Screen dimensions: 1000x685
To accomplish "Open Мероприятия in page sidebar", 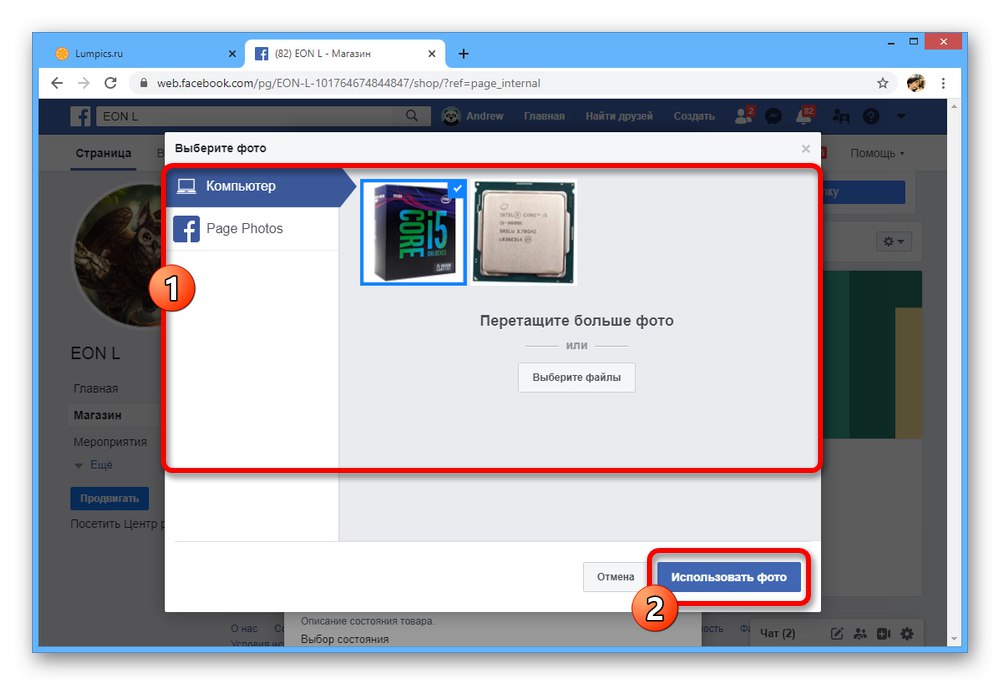I will click(110, 442).
